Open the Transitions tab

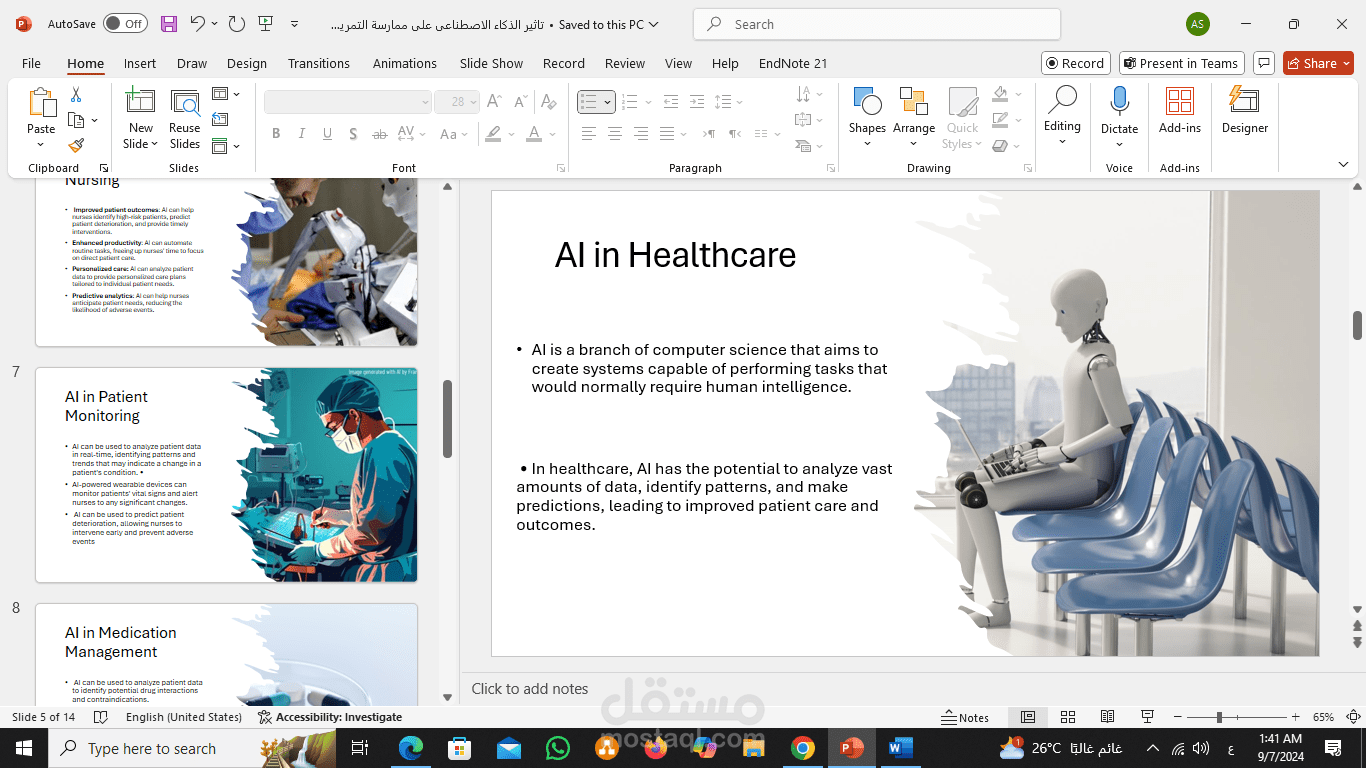coord(319,63)
